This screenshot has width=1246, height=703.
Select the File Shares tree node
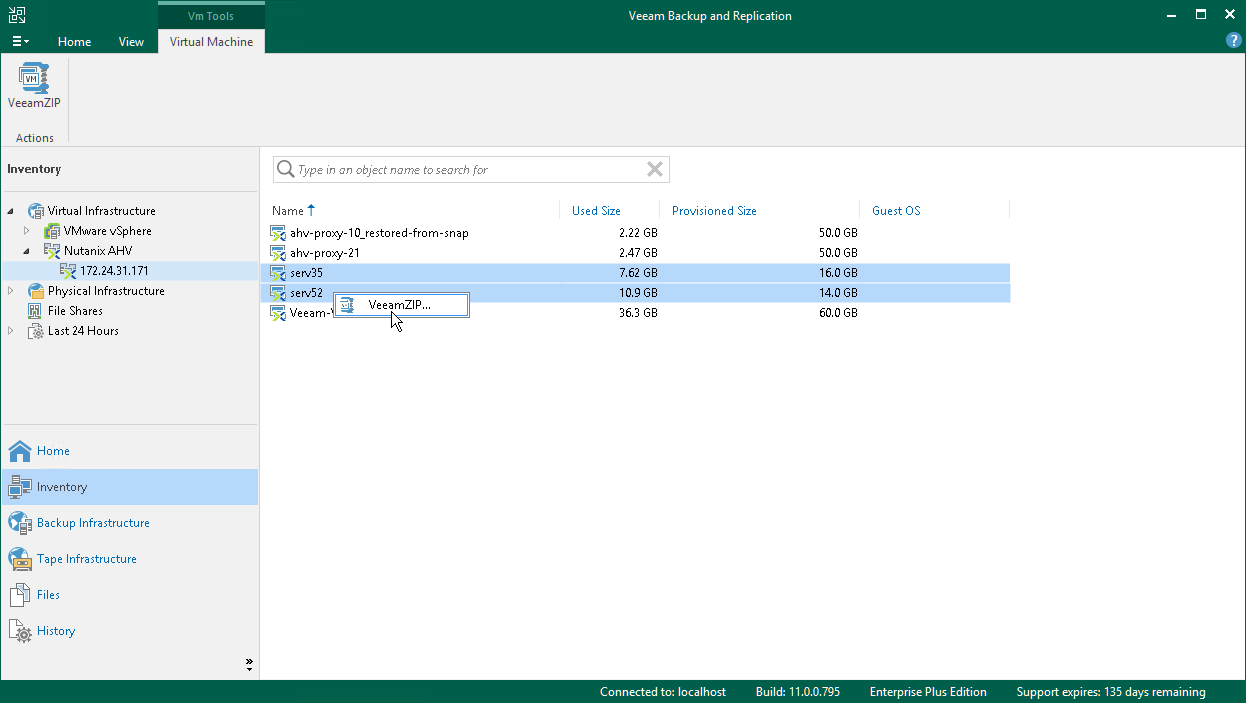[74, 311]
